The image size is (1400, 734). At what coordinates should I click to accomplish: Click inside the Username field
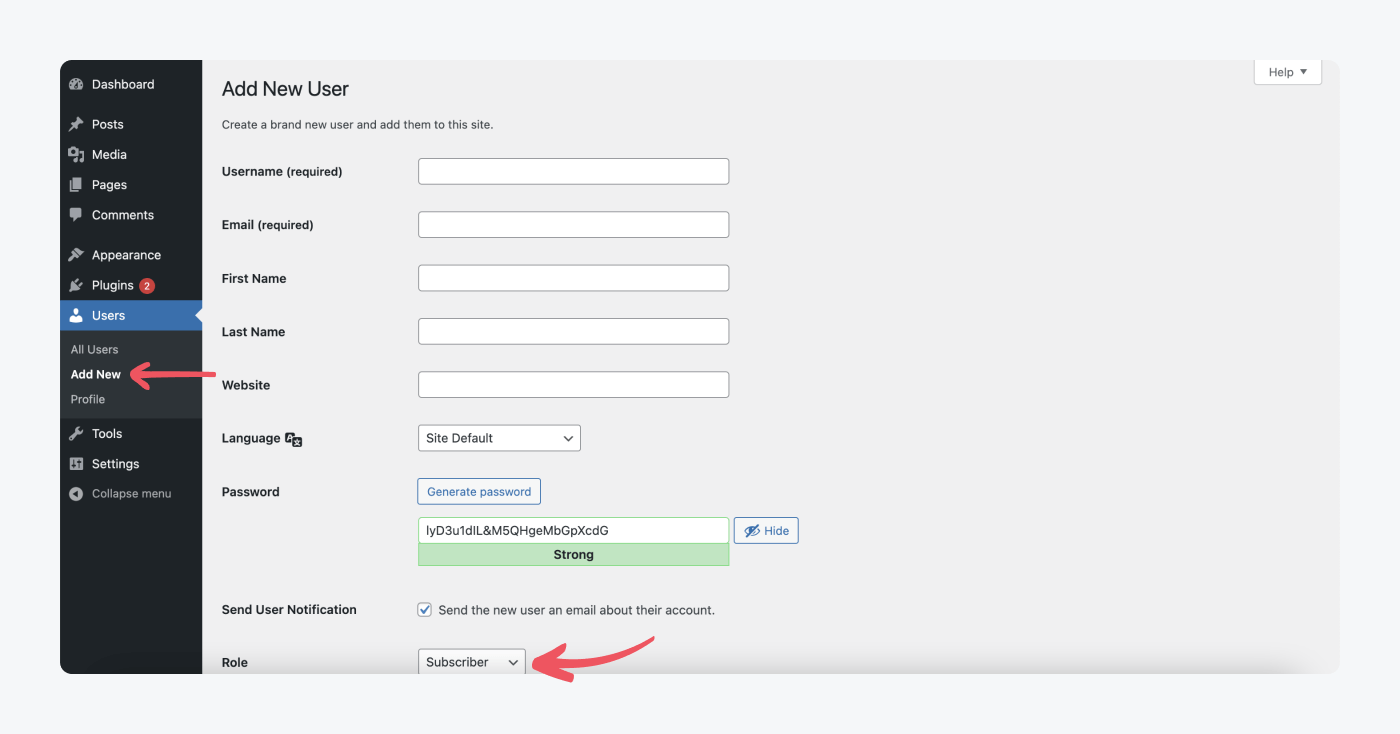[573, 170]
